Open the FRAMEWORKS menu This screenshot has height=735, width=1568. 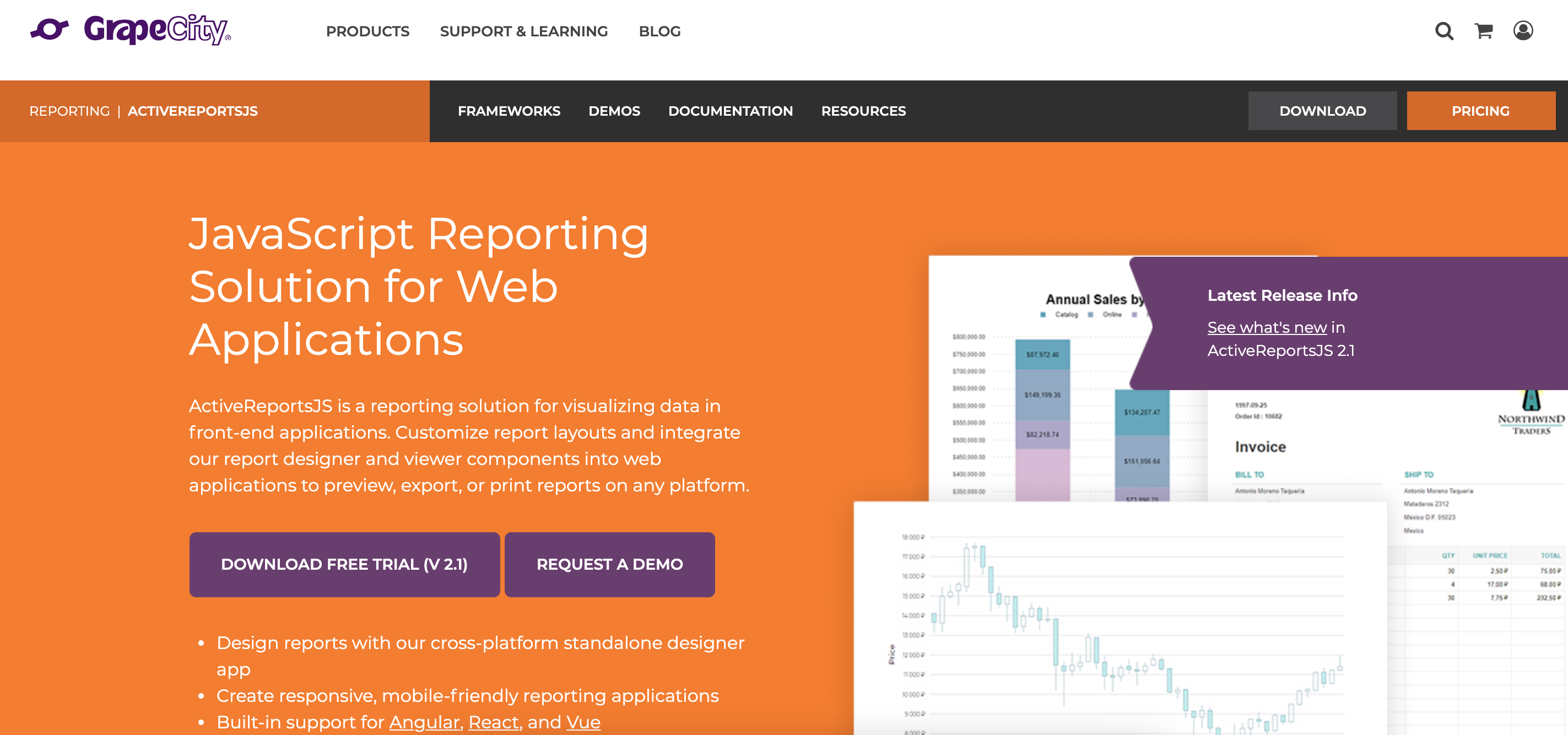[509, 111]
